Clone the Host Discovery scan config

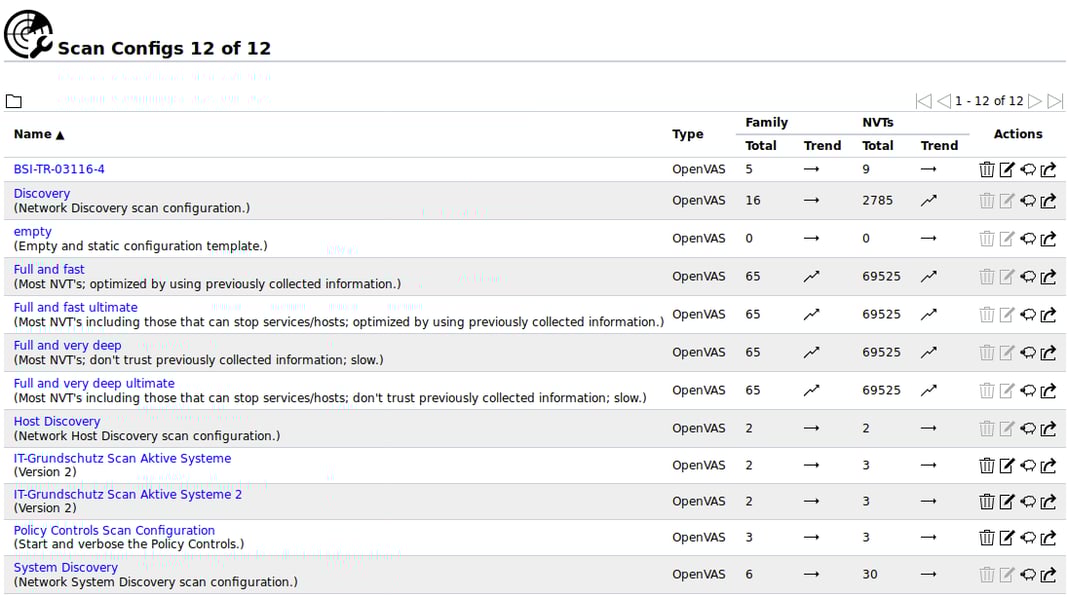pyautogui.click(x=1028, y=428)
